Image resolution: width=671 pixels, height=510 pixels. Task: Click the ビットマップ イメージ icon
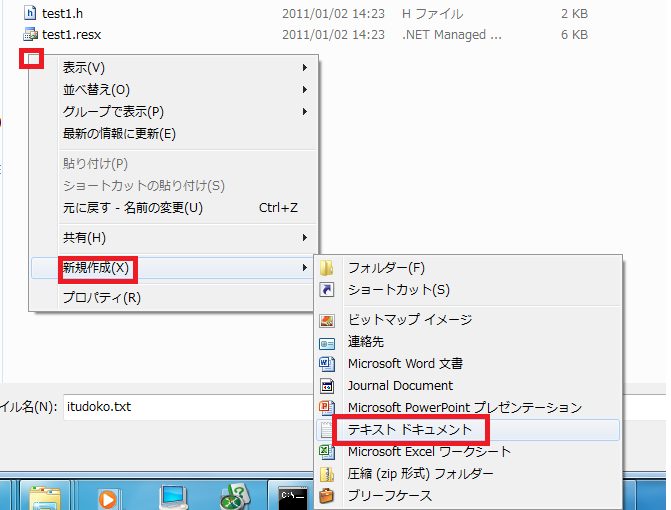click(326, 320)
